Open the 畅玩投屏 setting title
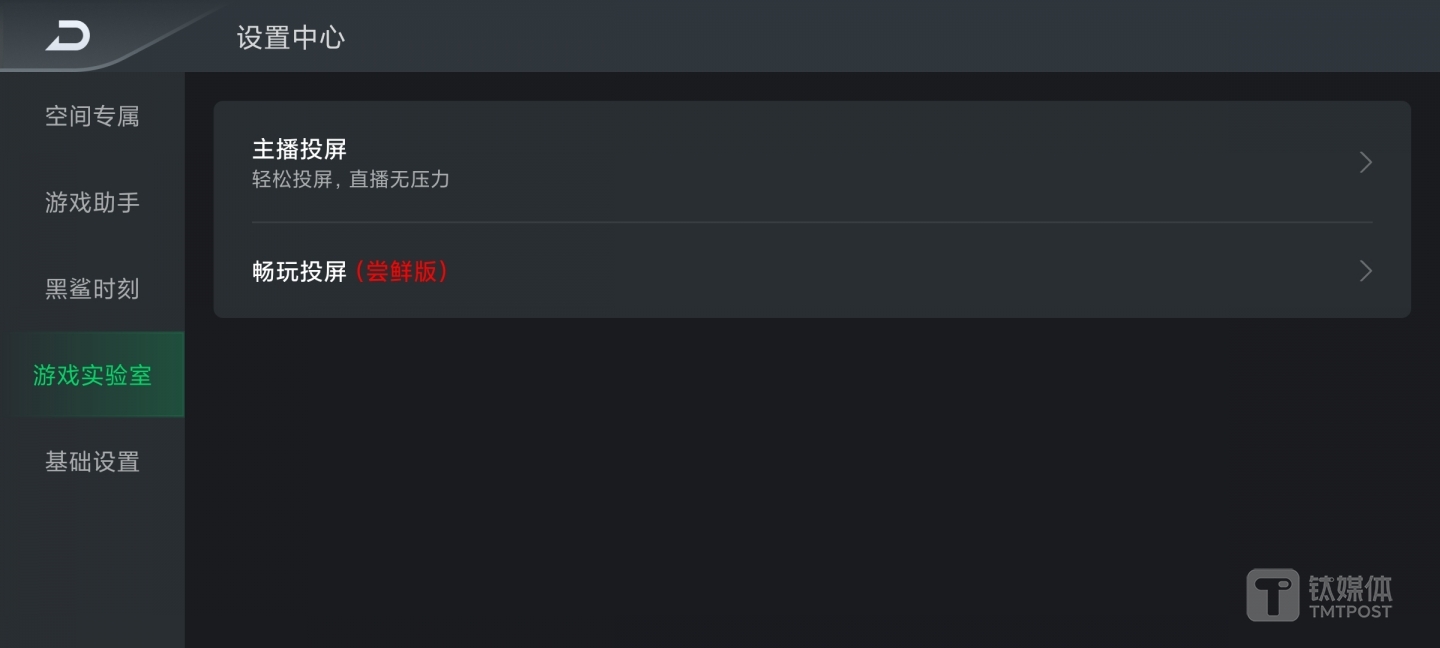The height and width of the screenshot is (648, 1440). coord(299,271)
